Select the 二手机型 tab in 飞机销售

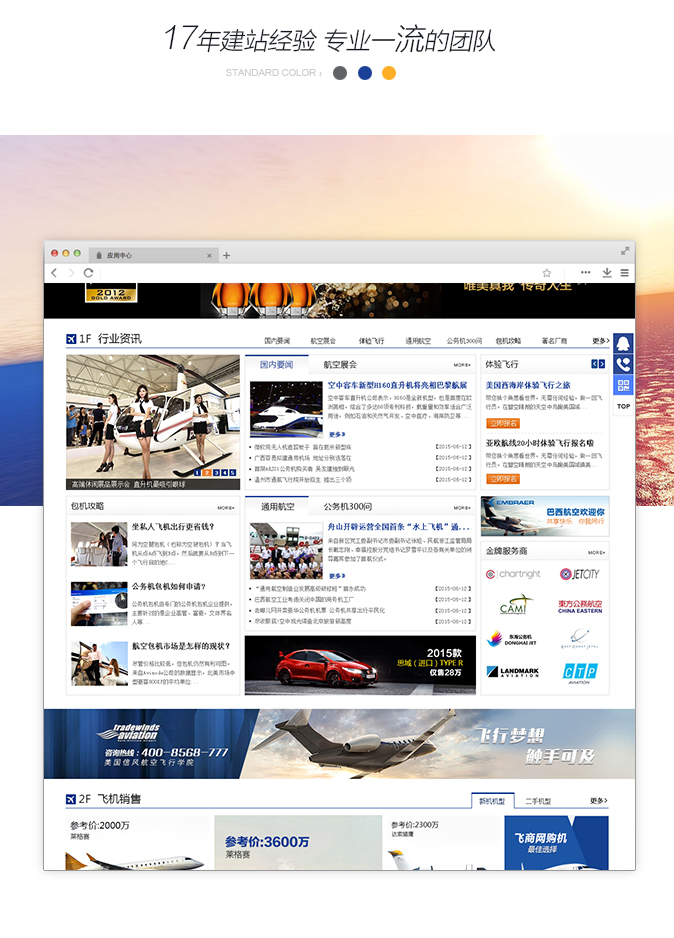pos(538,800)
